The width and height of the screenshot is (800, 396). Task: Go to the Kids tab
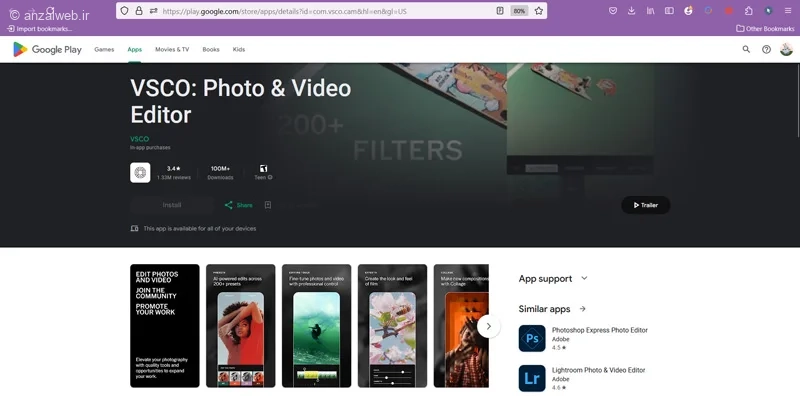tap(239, 50)
